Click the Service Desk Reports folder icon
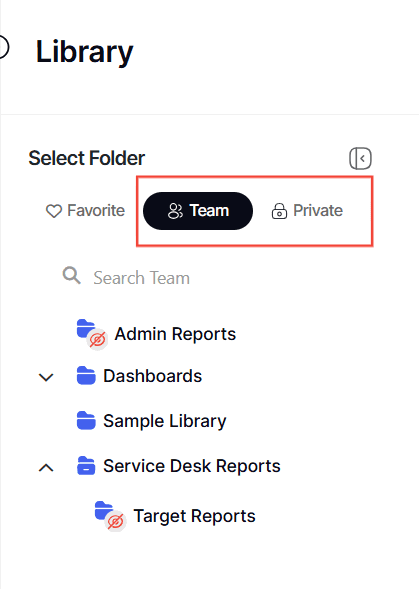This screenshot has height=589, width=419. (86, 466)
